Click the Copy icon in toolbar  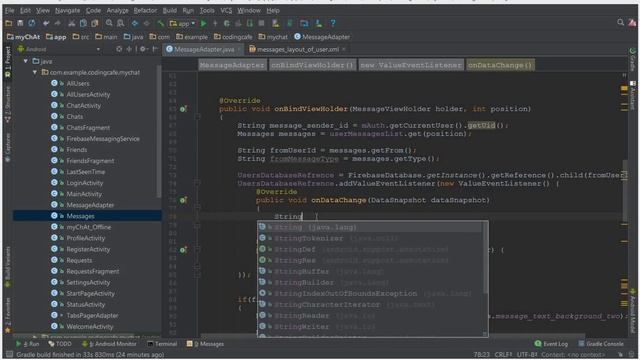click(x=83, y=24)
